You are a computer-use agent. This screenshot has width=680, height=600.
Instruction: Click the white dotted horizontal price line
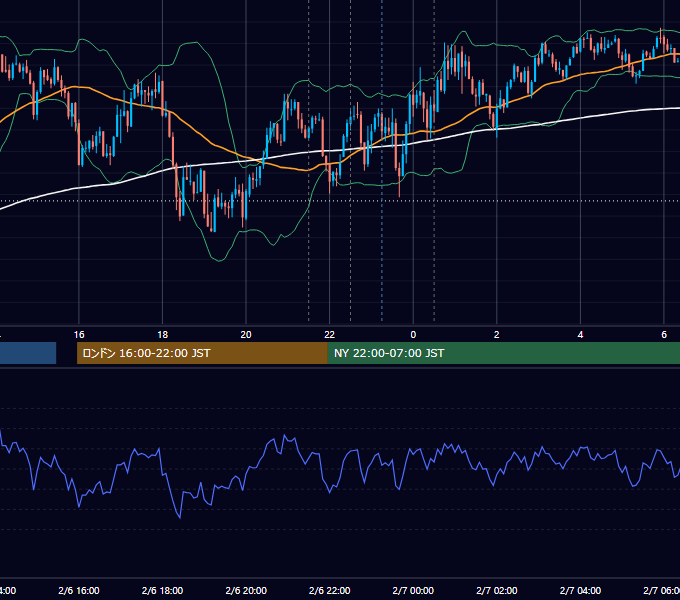click(340, 201)
